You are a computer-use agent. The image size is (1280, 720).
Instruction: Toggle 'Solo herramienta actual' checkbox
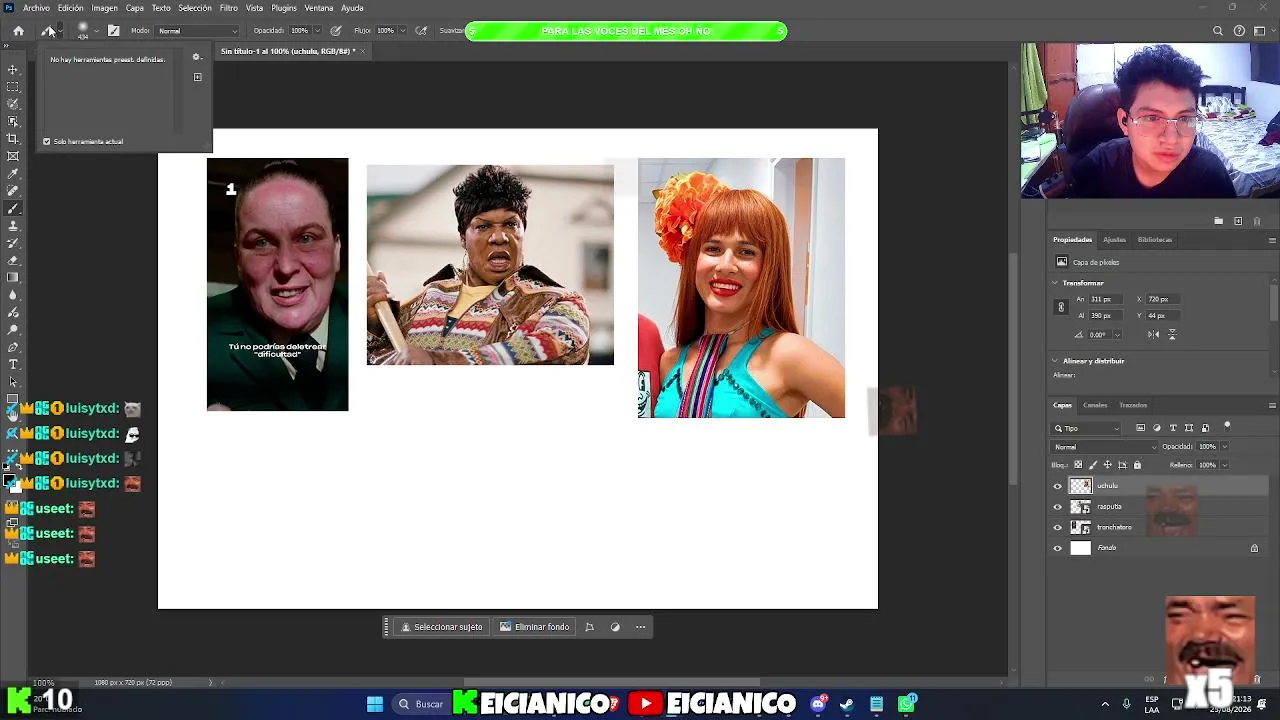point(46,141)
